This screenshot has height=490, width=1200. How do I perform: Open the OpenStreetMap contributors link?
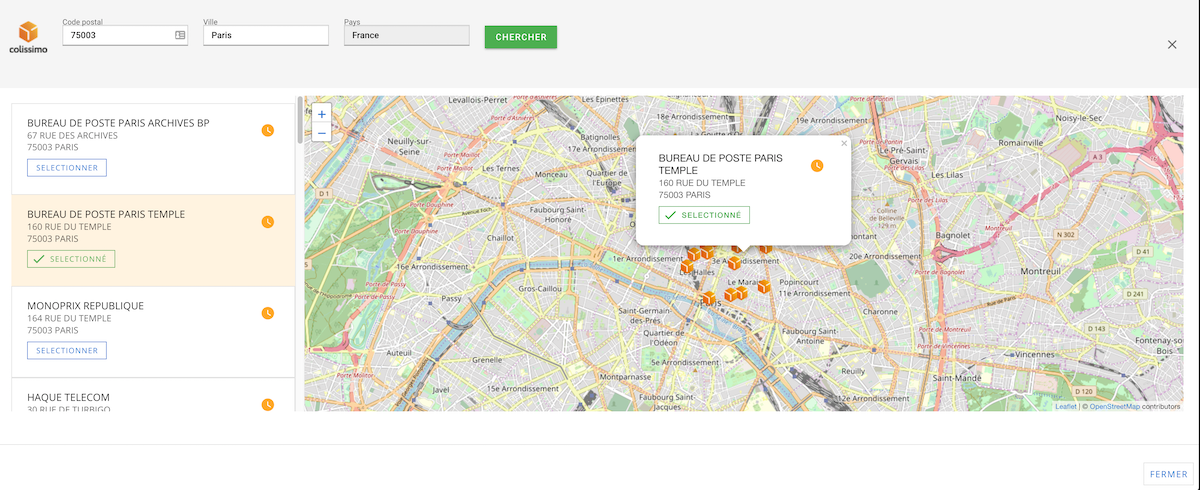click(x=1114, y=407)
